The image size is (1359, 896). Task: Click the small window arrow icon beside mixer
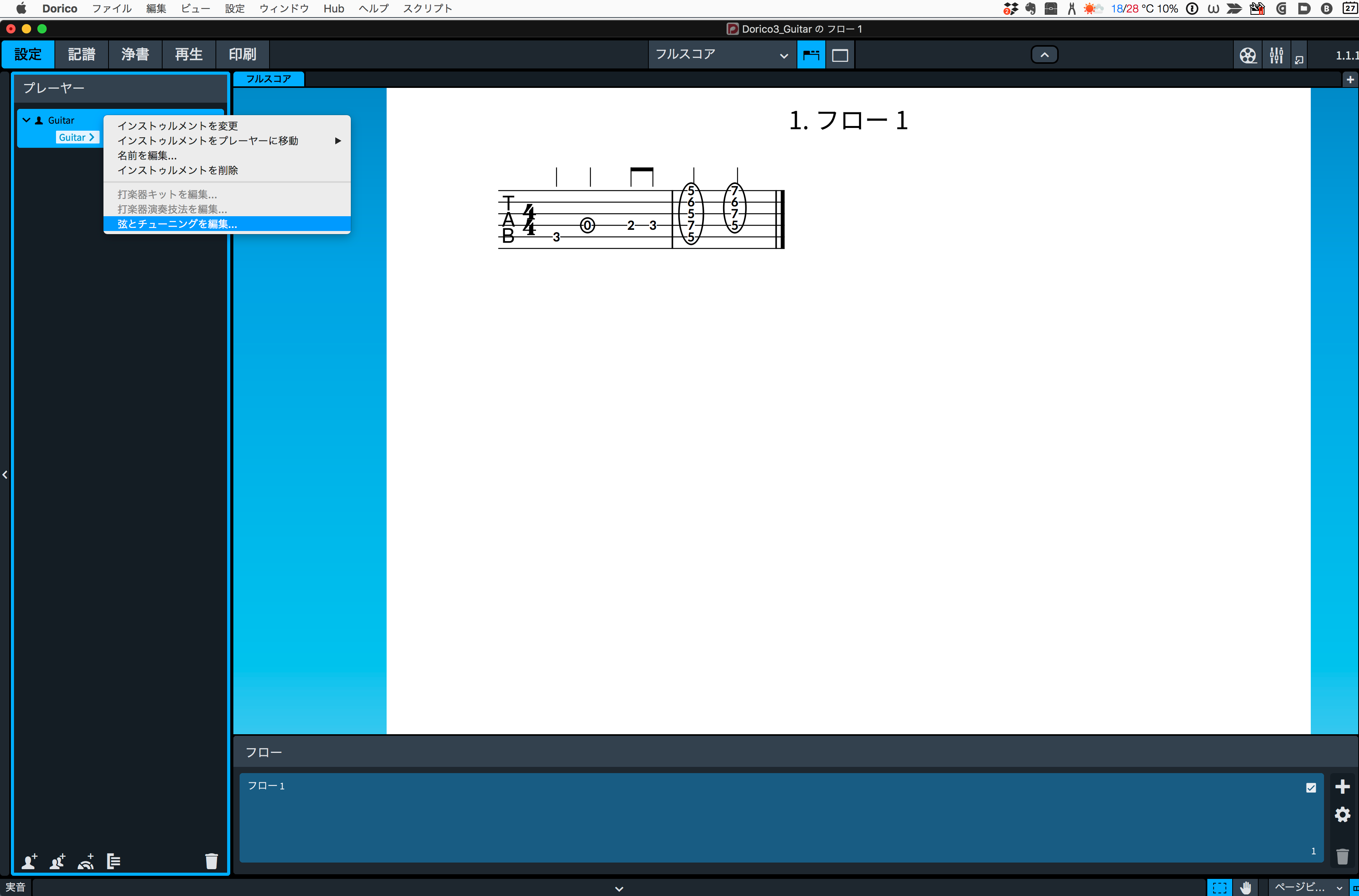pos(1299,59)
